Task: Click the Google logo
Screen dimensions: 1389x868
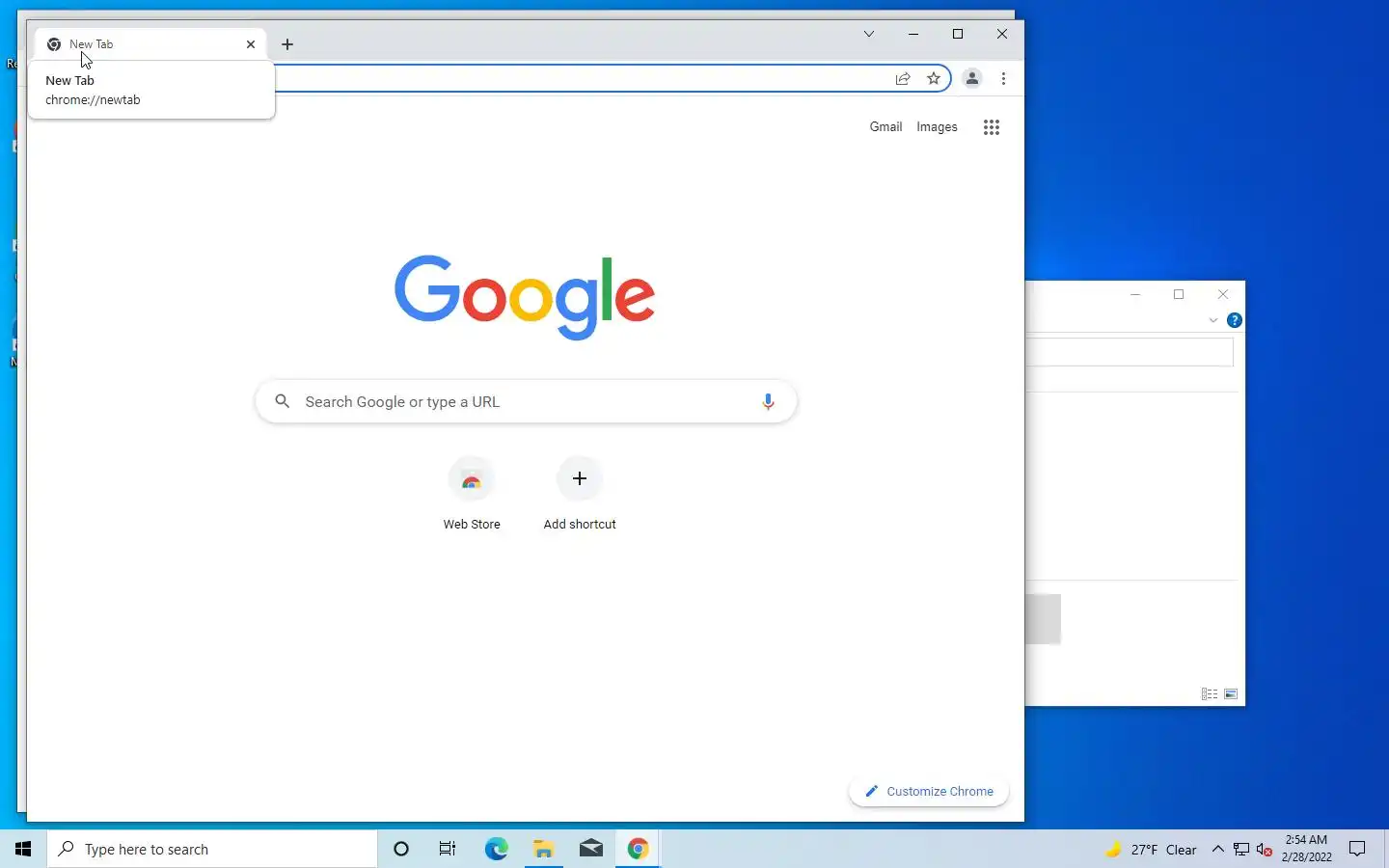Action: pyautogui.click(x=525, y=297)
